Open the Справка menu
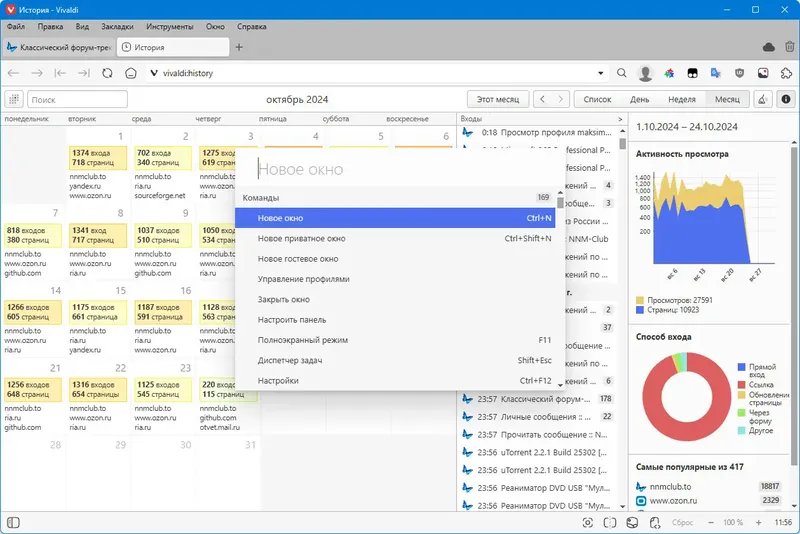 pos(252,27)
